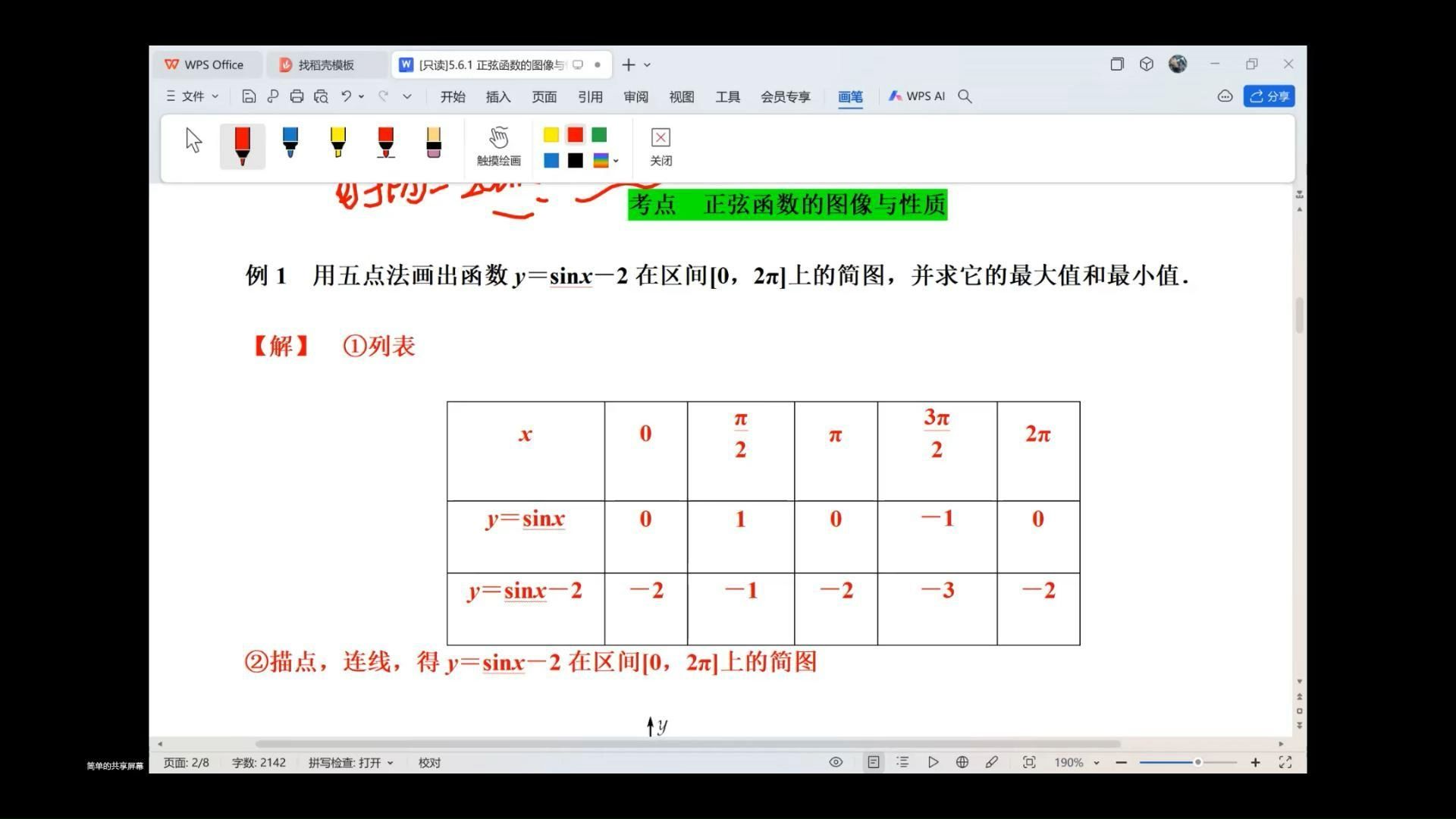Open the 画笔 ribbon tab
1456x819 pixels.
click(849, 96)
